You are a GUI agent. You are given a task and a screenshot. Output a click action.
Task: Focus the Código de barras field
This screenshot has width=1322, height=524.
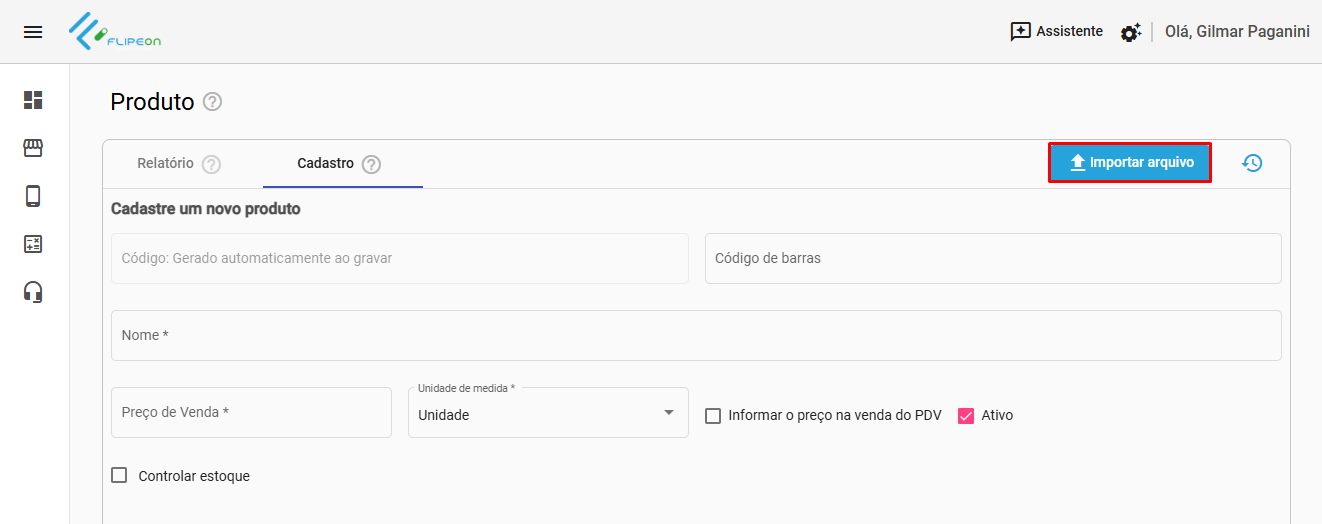click(993, 258)
